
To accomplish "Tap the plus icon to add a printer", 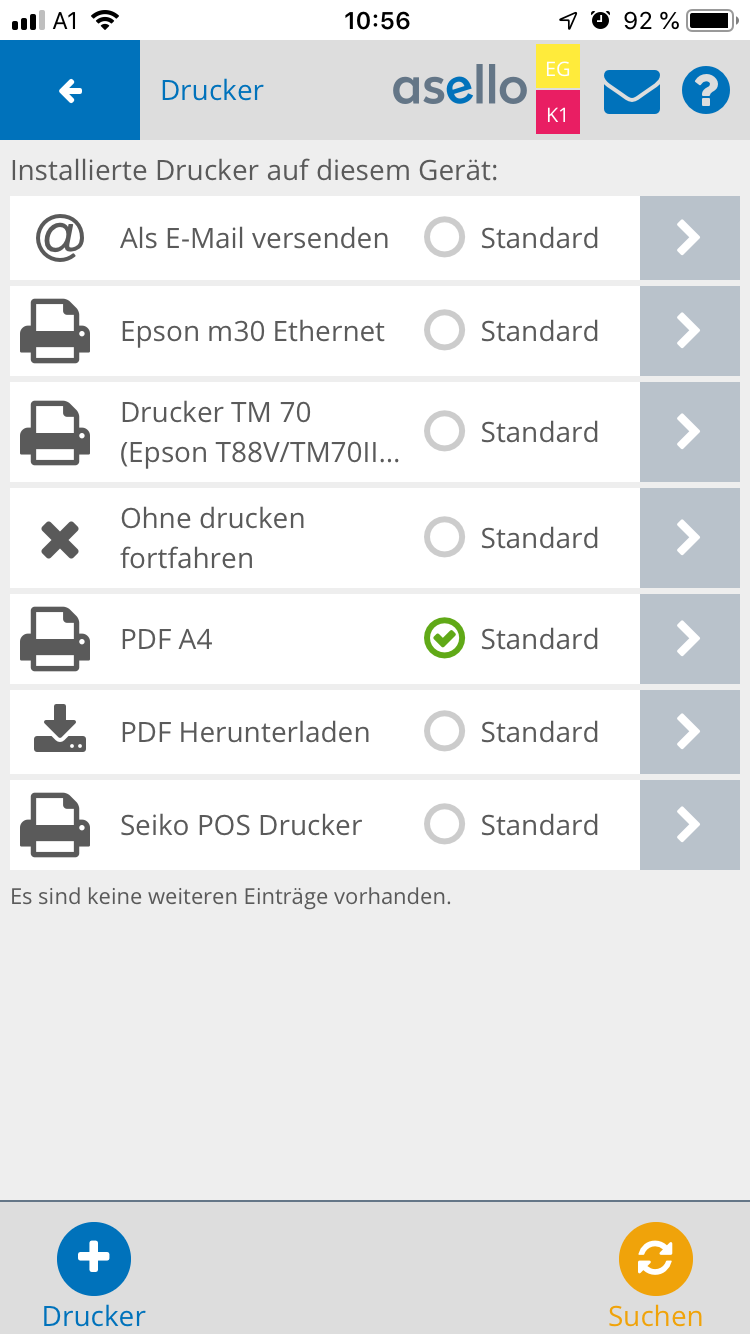I will pos(94,1259).
